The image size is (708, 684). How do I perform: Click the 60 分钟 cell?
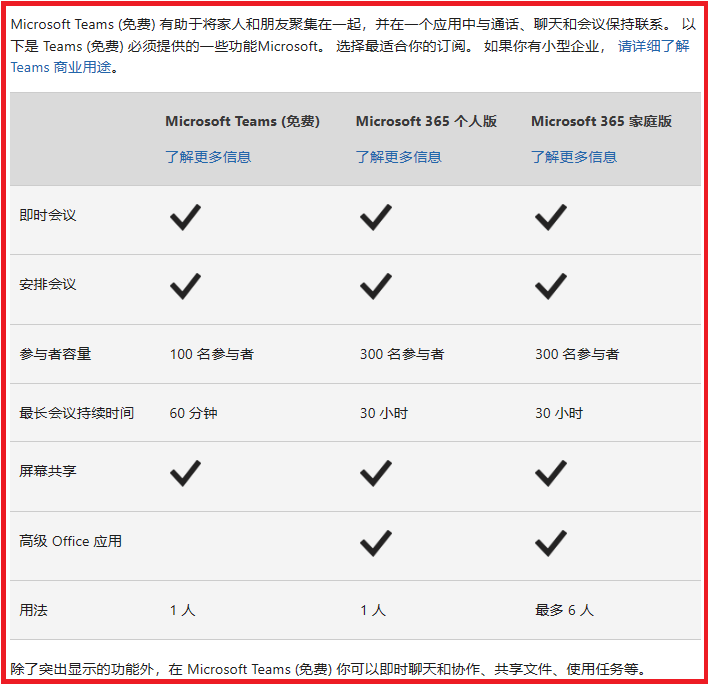tap(194, 413)
